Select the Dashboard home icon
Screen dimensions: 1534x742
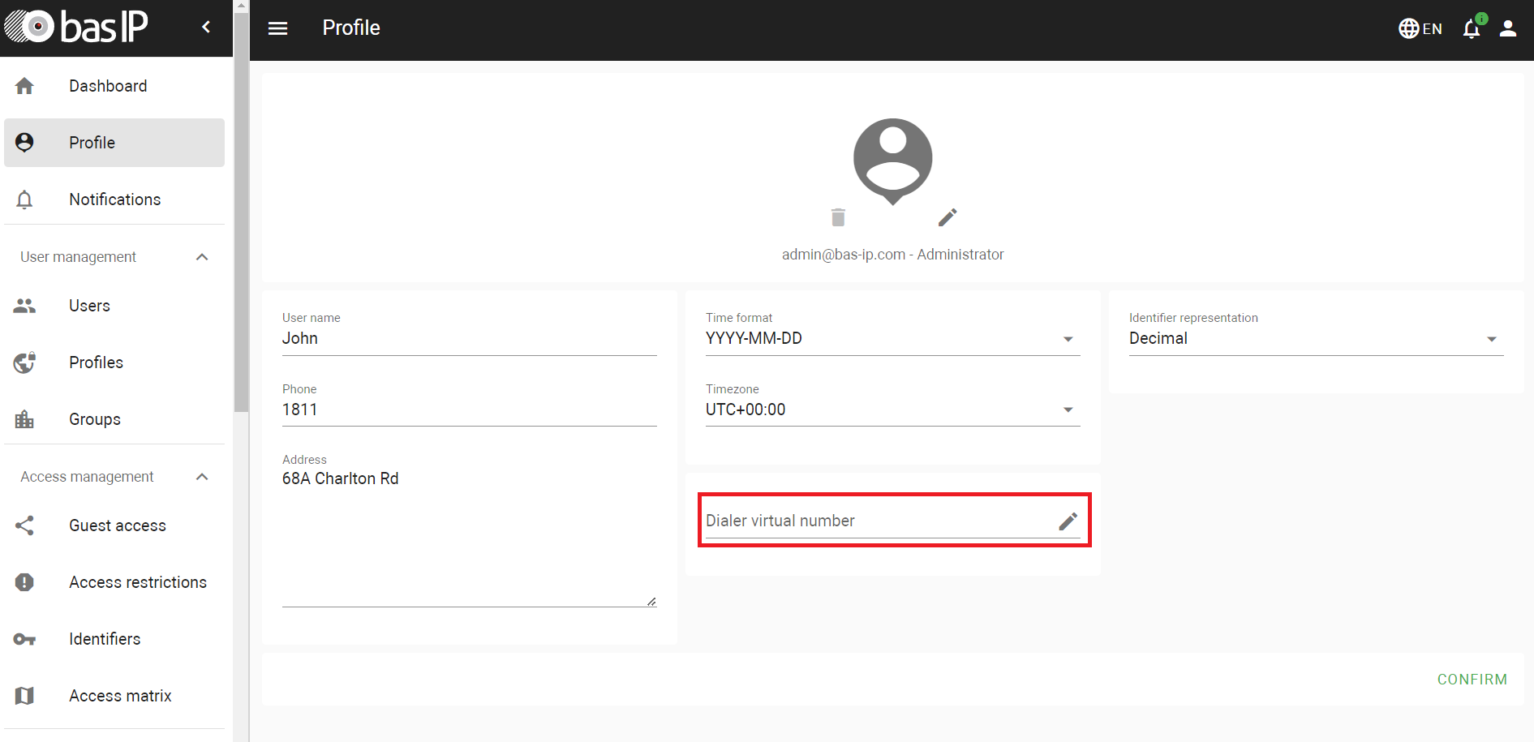coord(24,85)
